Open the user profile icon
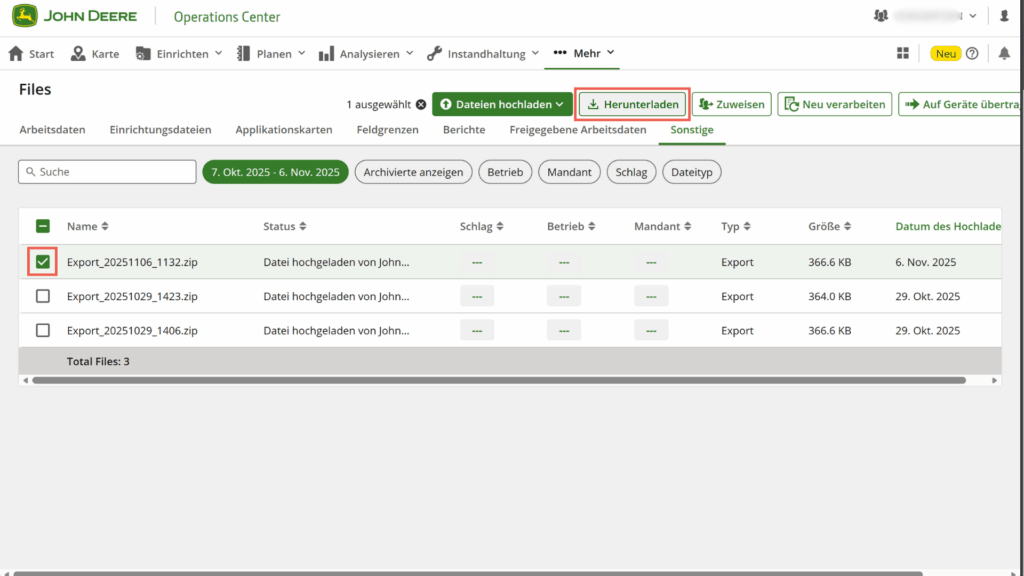Viewport: 1024px width, 576px height. tap(1004, 16)
